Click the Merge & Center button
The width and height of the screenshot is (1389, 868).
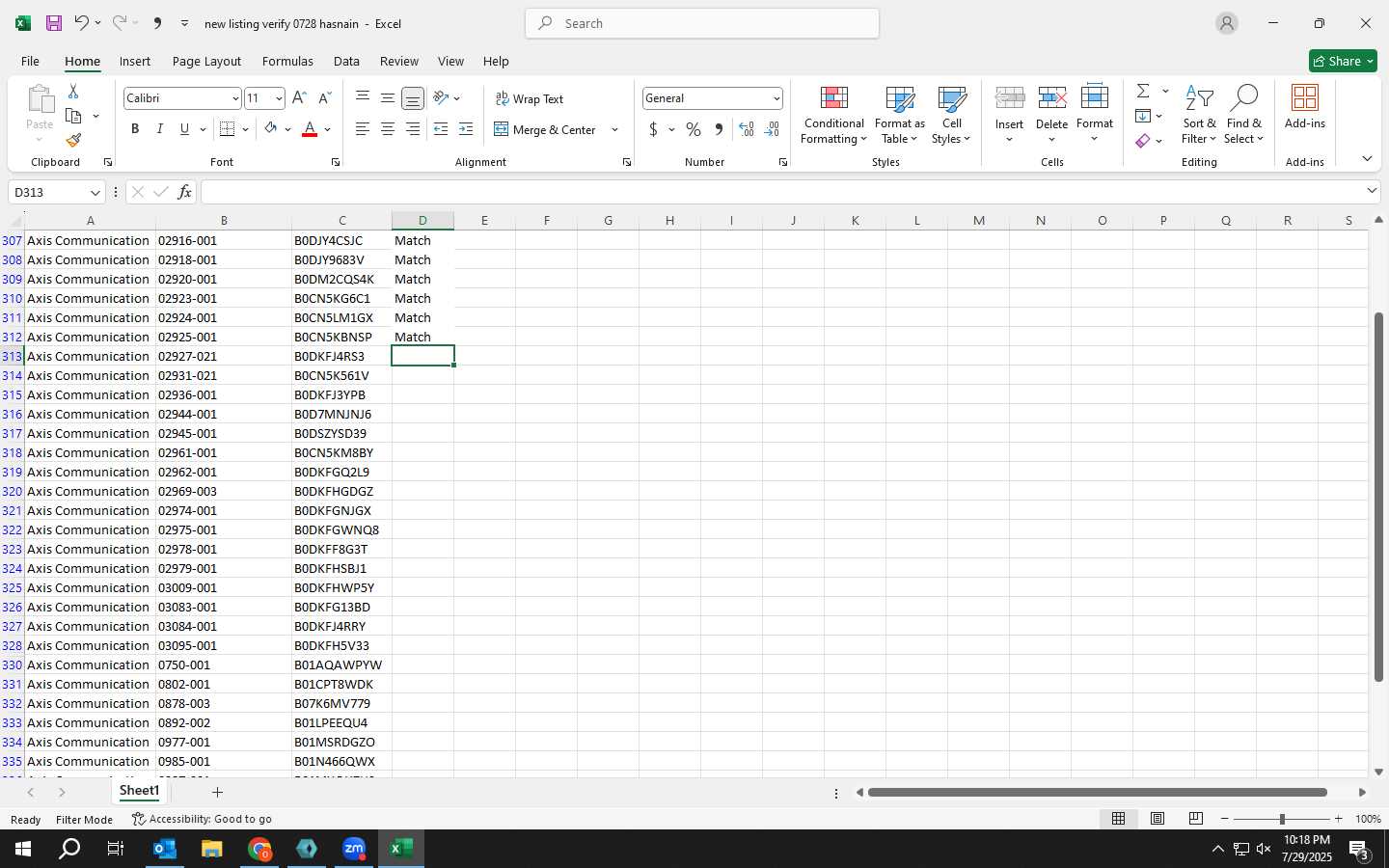545,129
